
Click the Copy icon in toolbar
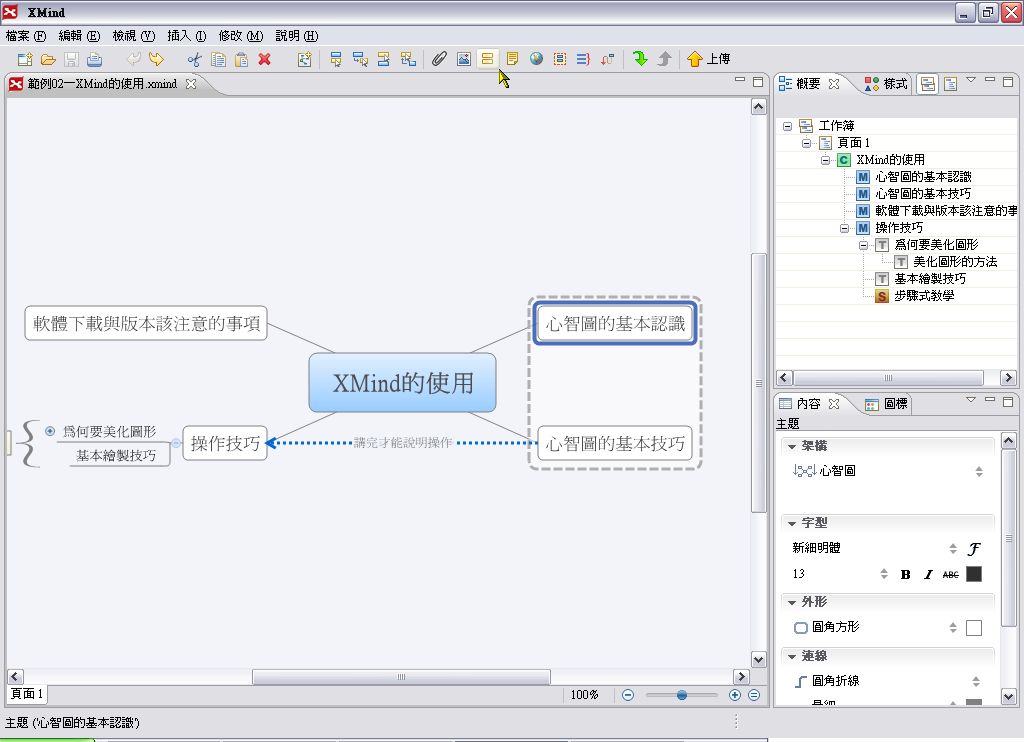tap(218, 59)
